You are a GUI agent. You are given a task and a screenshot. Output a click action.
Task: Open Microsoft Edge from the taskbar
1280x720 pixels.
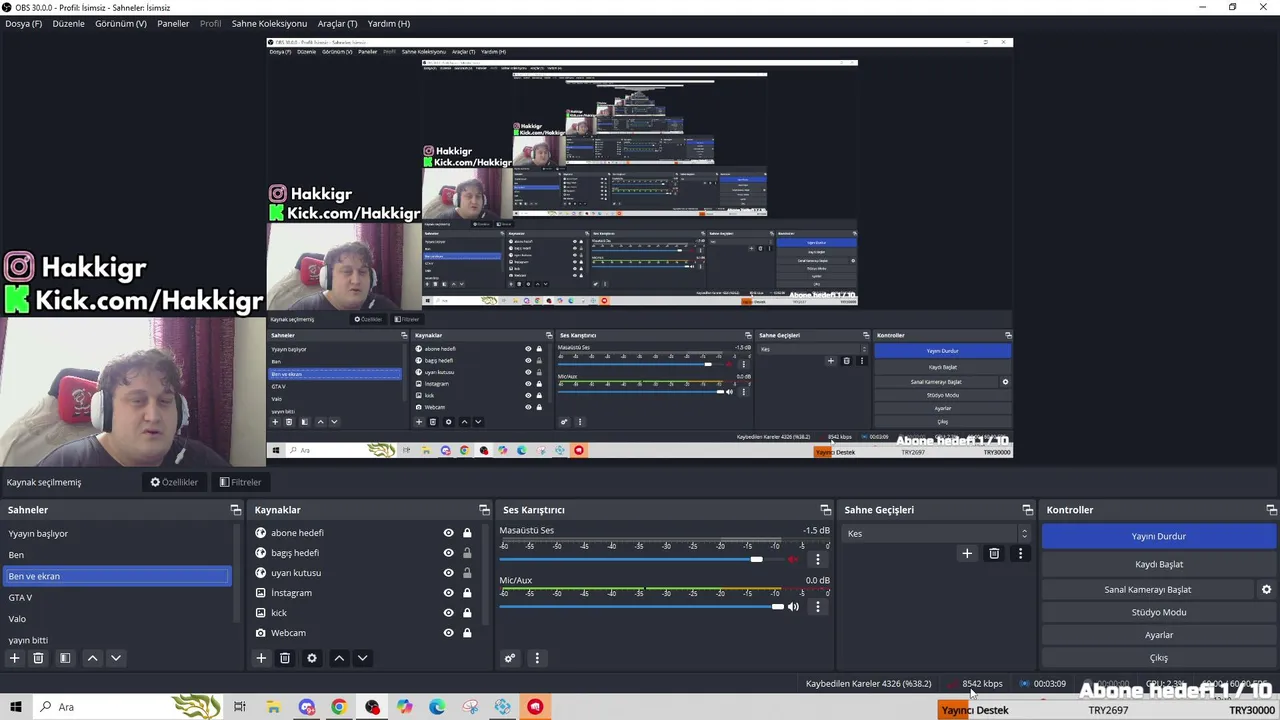click(437, 707)
